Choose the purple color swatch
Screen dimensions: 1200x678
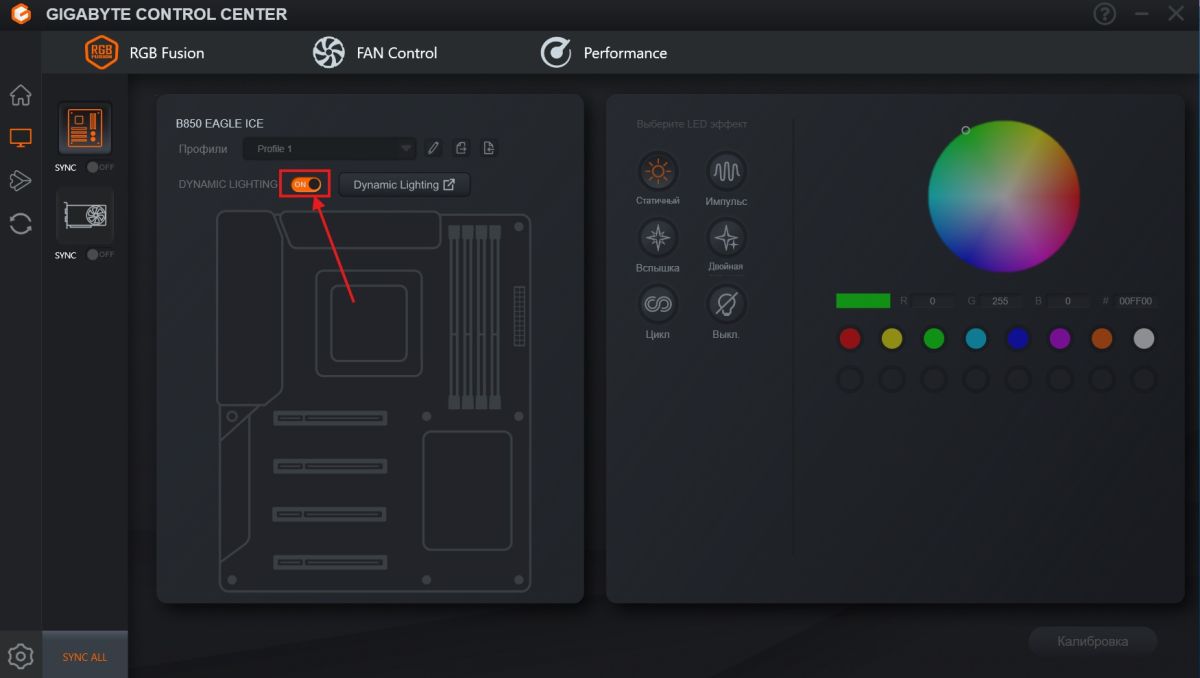coord(1060,339)
